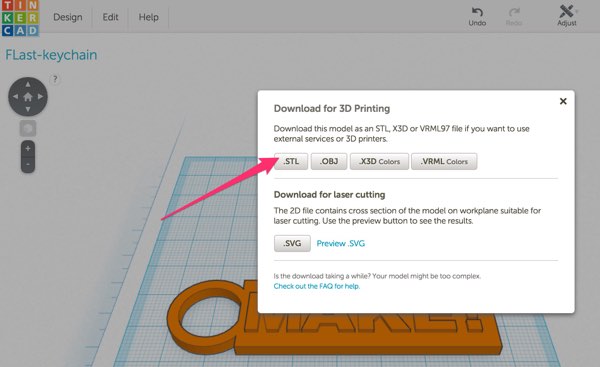Download the model as .OBJ
Viewport: 600px width, 367px height.
click(x=329, y=161)
